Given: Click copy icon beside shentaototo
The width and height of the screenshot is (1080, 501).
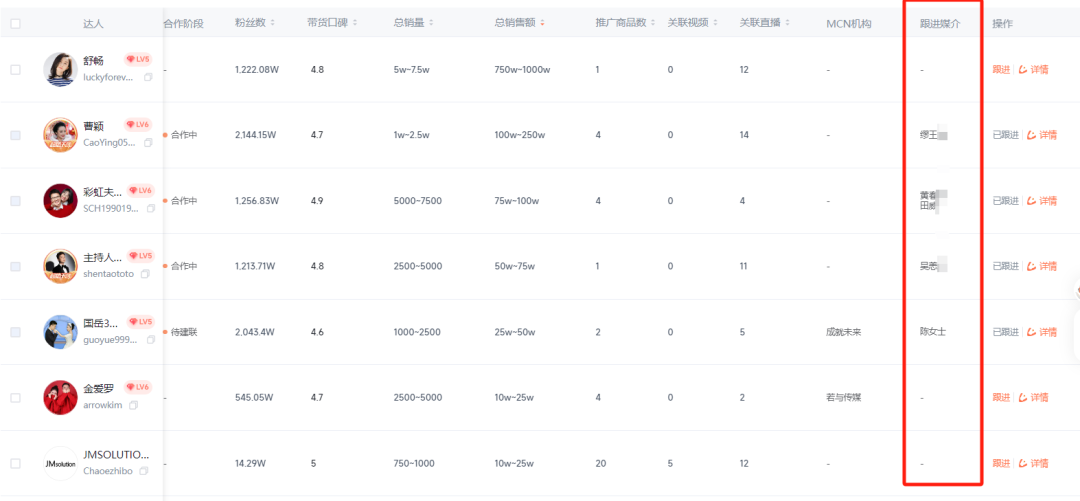Looking at the screenshot, I should [x=145, y=274].
